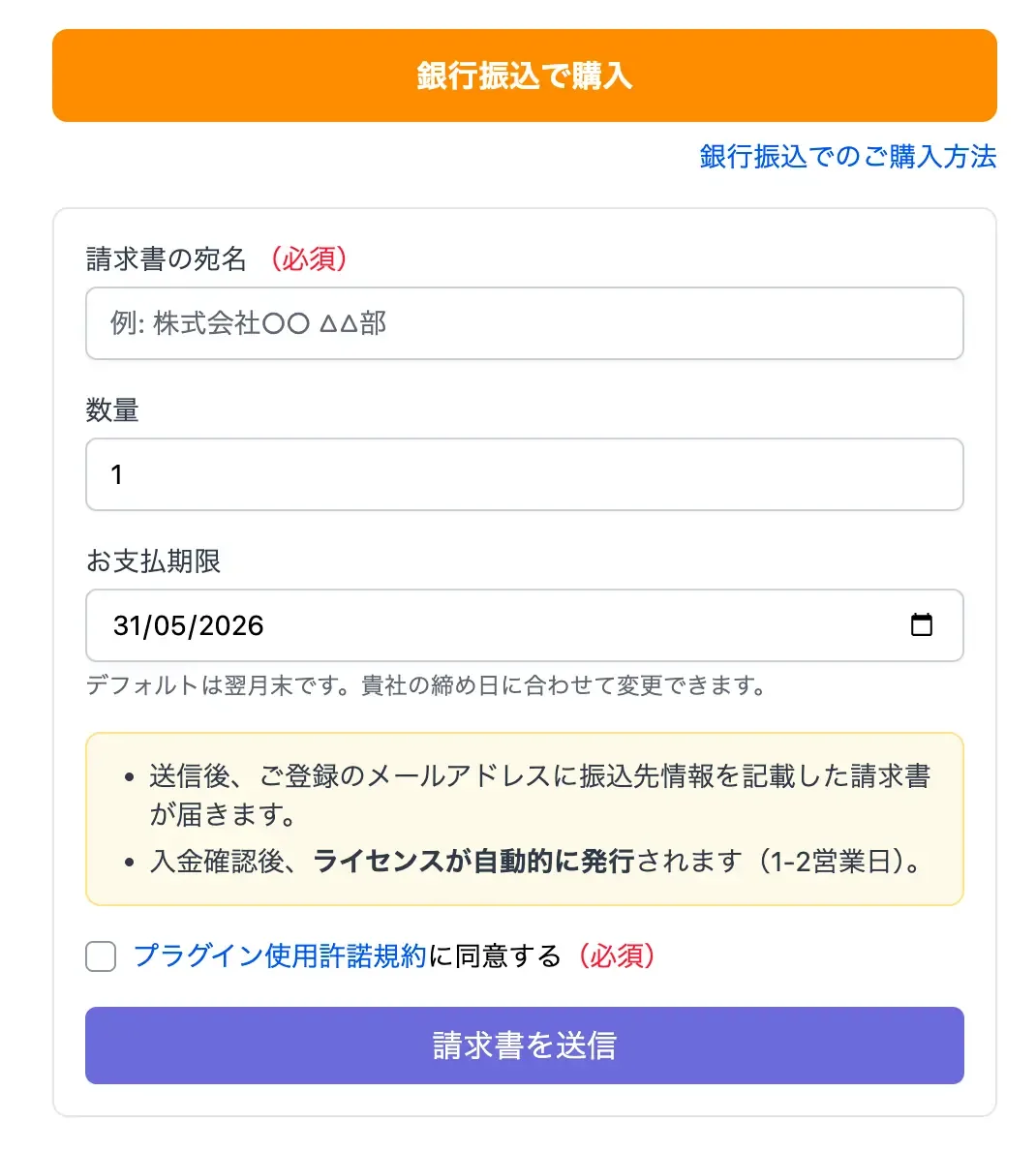
Task: Click the bold ライセンスが自動的に発行 text
Action: pos(473,861)
